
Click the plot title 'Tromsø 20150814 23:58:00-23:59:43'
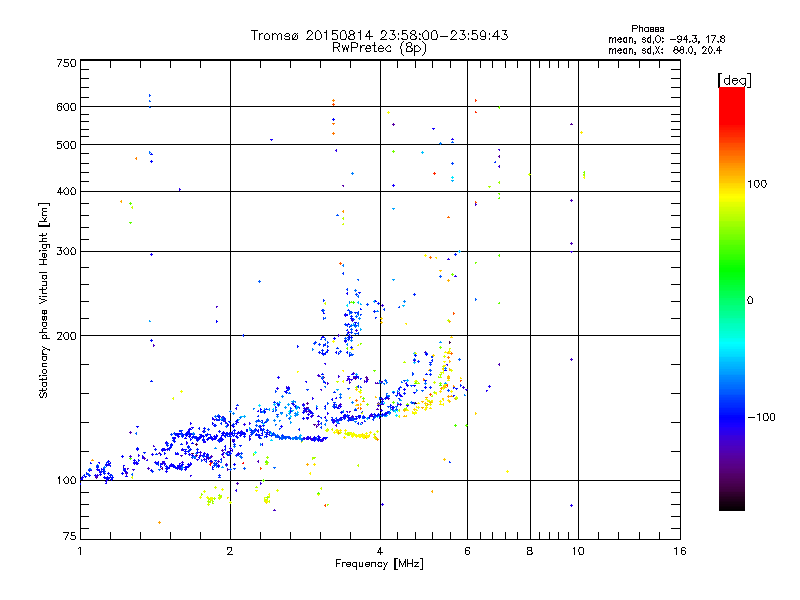click(379, 35)
